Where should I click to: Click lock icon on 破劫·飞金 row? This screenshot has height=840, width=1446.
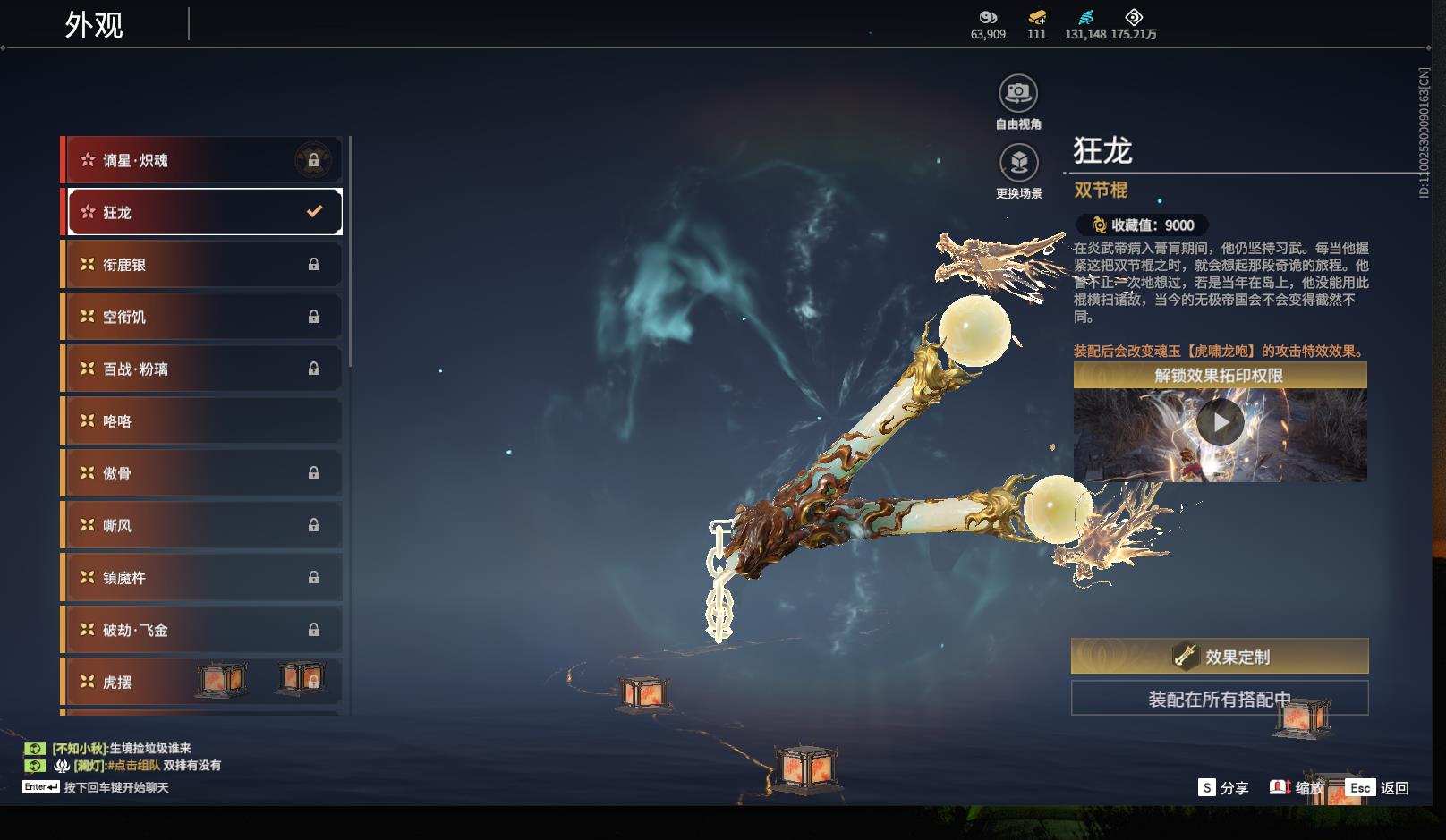[x=314, y=630]
